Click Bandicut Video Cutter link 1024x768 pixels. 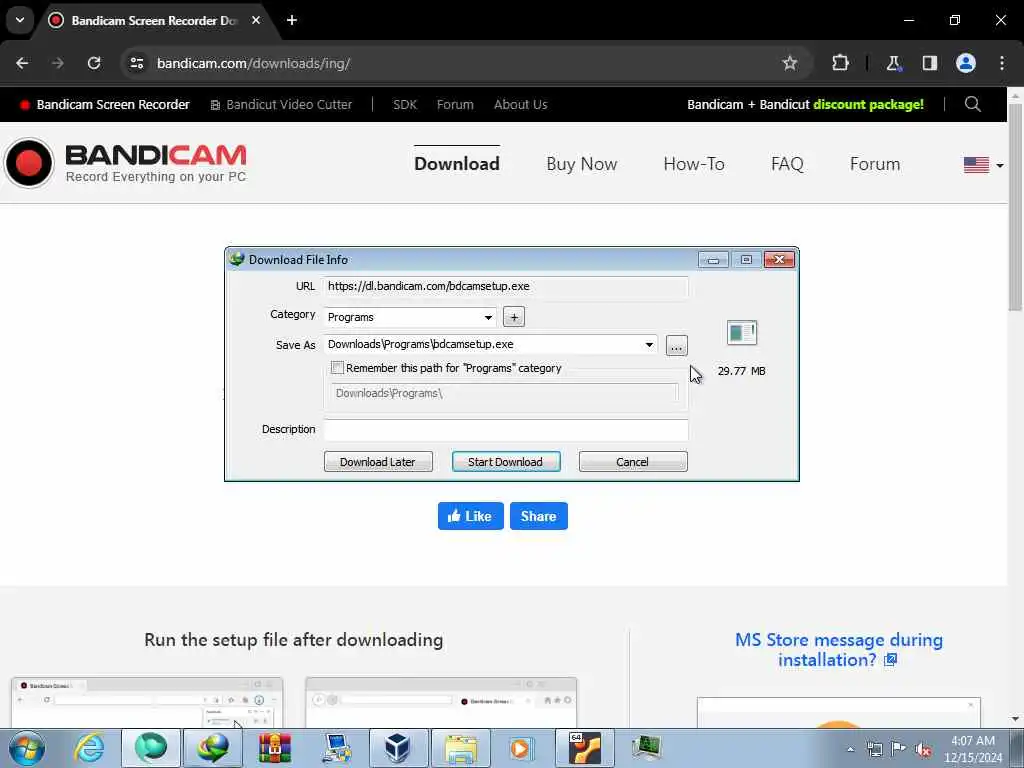[281, 104]
